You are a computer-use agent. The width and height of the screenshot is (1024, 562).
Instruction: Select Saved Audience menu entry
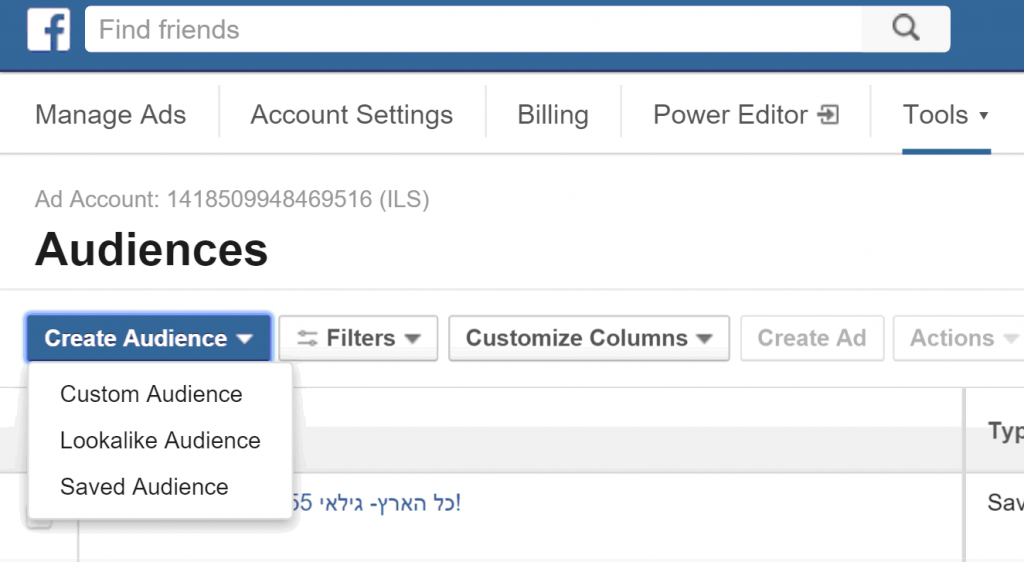pos(144,487)
